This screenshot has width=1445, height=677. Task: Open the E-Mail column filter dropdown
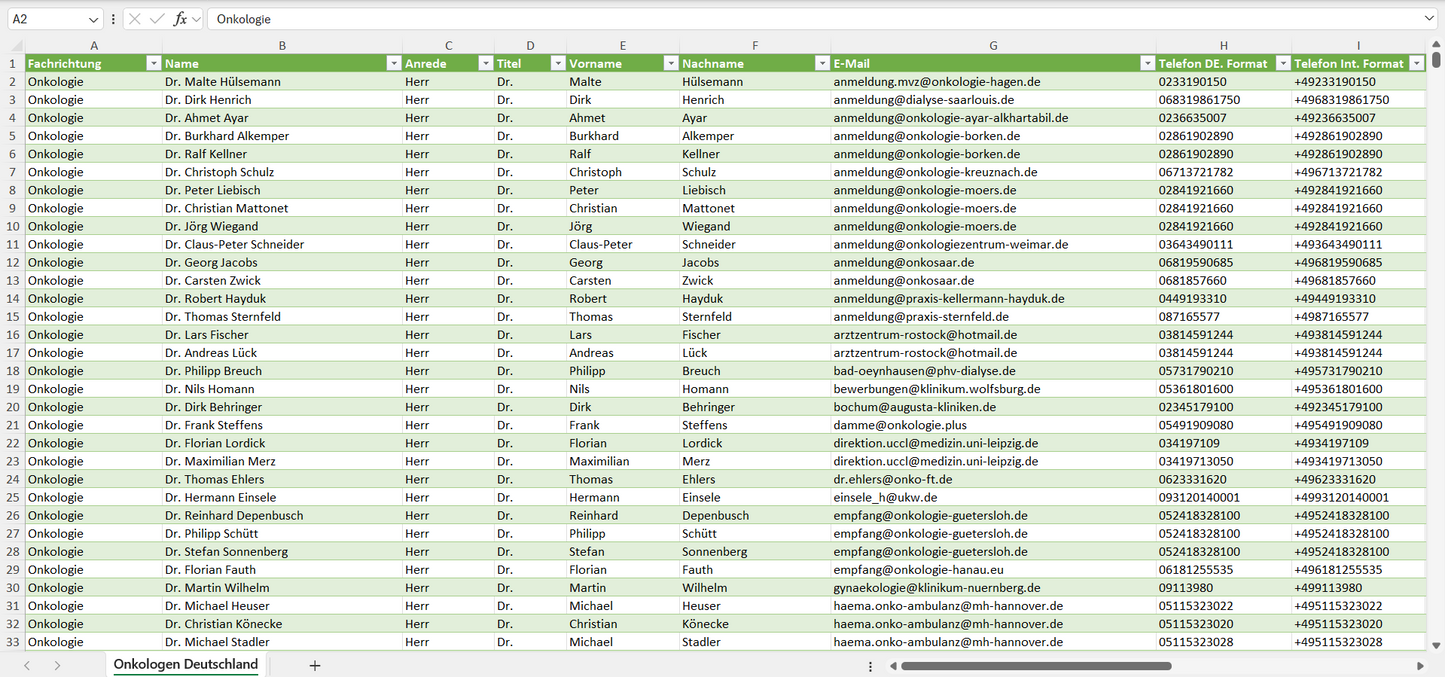(x=1147, y=63)
